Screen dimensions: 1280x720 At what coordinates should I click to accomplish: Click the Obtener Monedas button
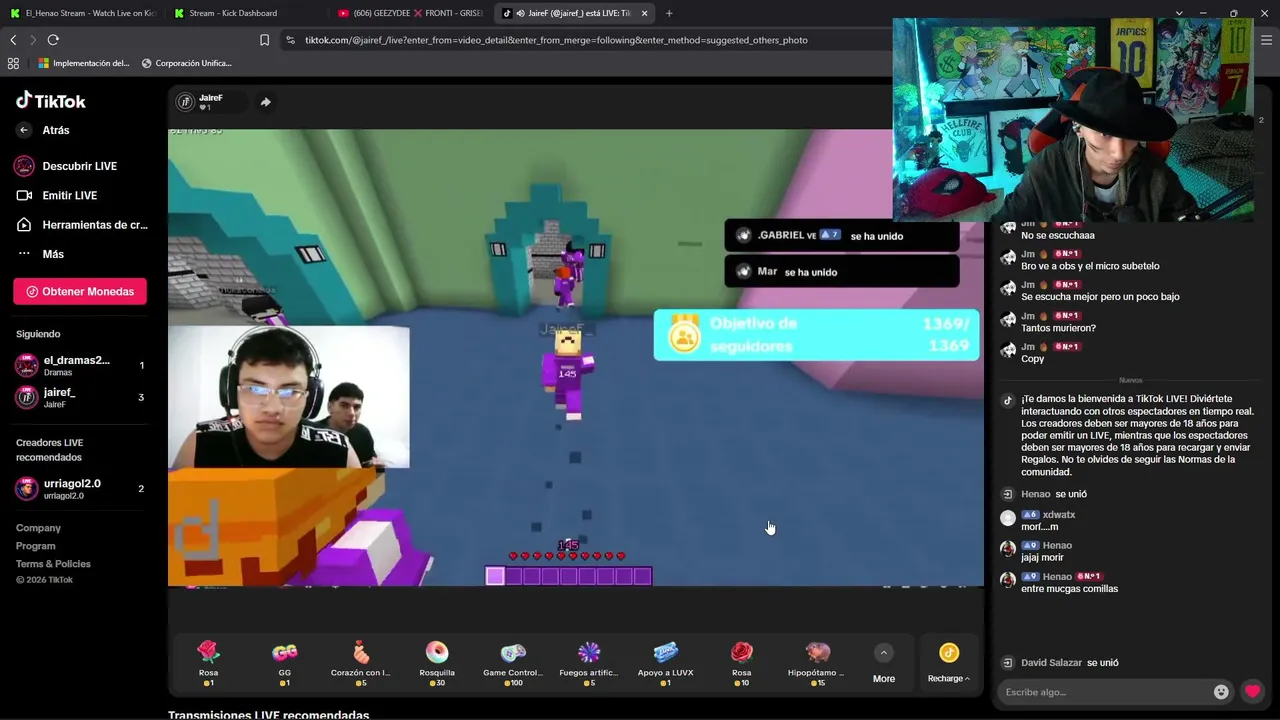pyautogui.click(x=80, y=291)
